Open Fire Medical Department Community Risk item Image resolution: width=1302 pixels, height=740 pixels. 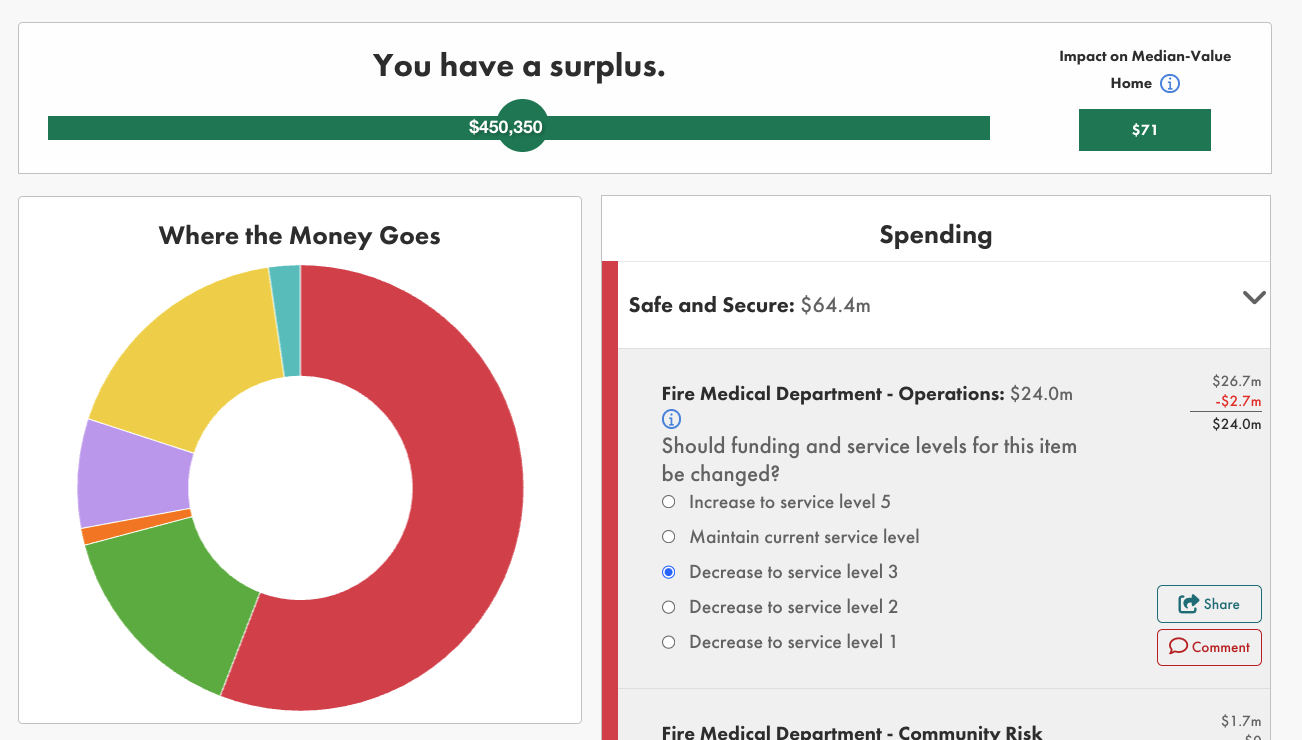point(852,732)
